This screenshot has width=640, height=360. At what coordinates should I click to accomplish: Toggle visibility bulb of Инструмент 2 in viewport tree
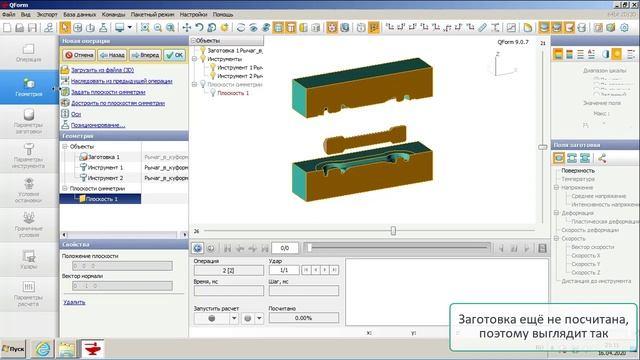click(213, 76)
